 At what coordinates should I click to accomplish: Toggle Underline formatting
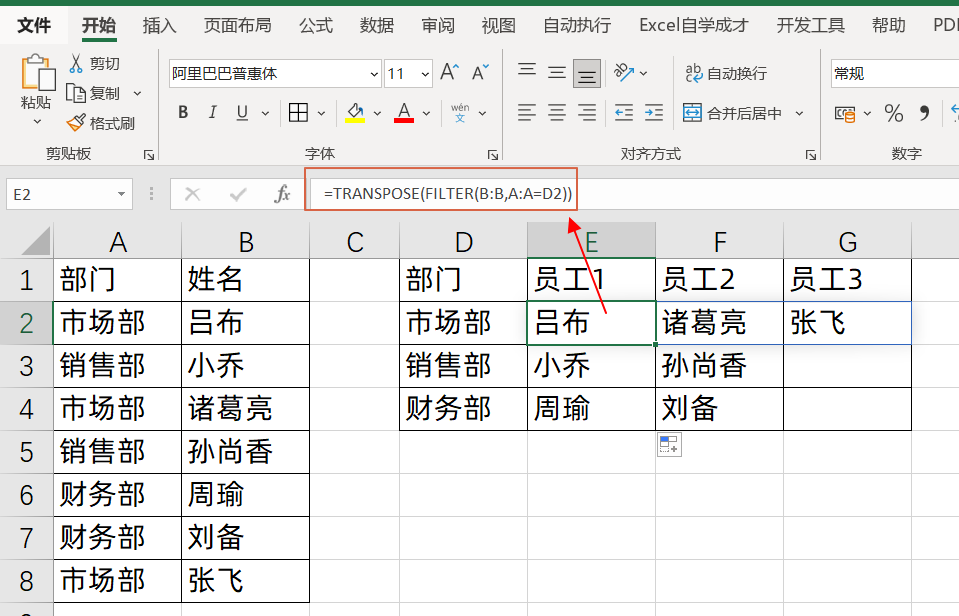(x=242, y=113)
